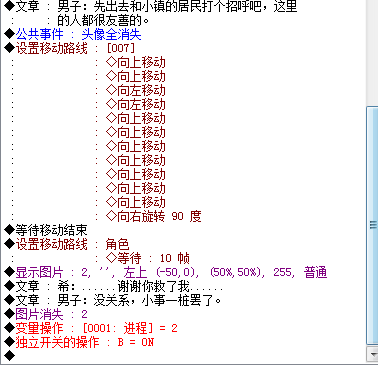Image resolution: width=378 pixels, height=369 pixels.
Task: Select the continuation line 的人都很友善的。
Action: pos(103,20)
